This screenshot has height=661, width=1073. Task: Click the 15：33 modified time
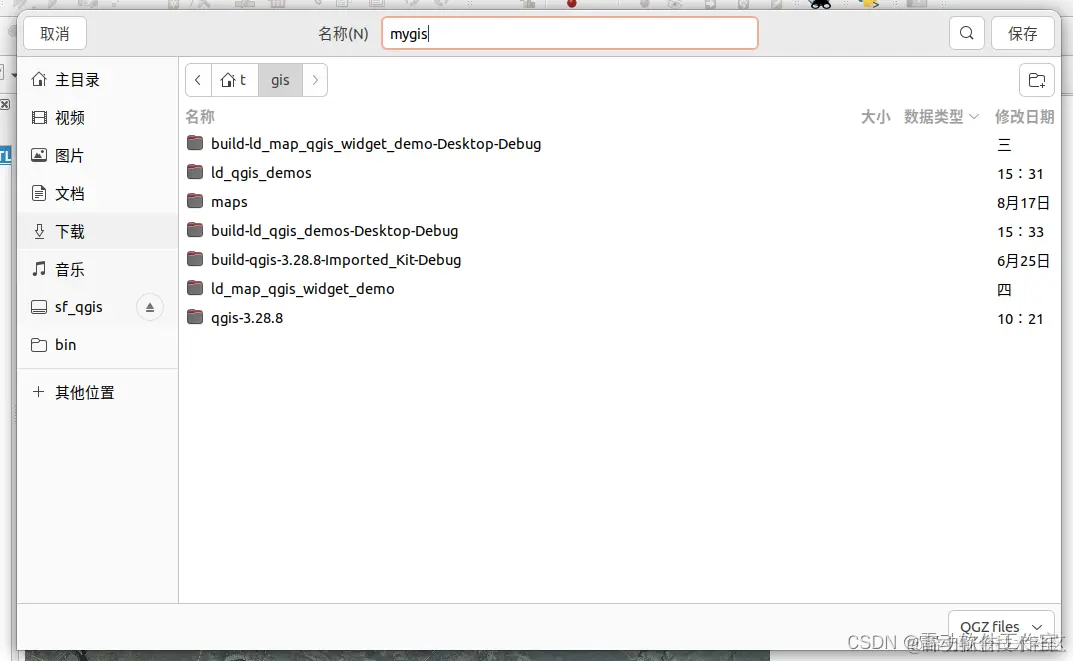pyautogui.click(x=1020, y=232)
